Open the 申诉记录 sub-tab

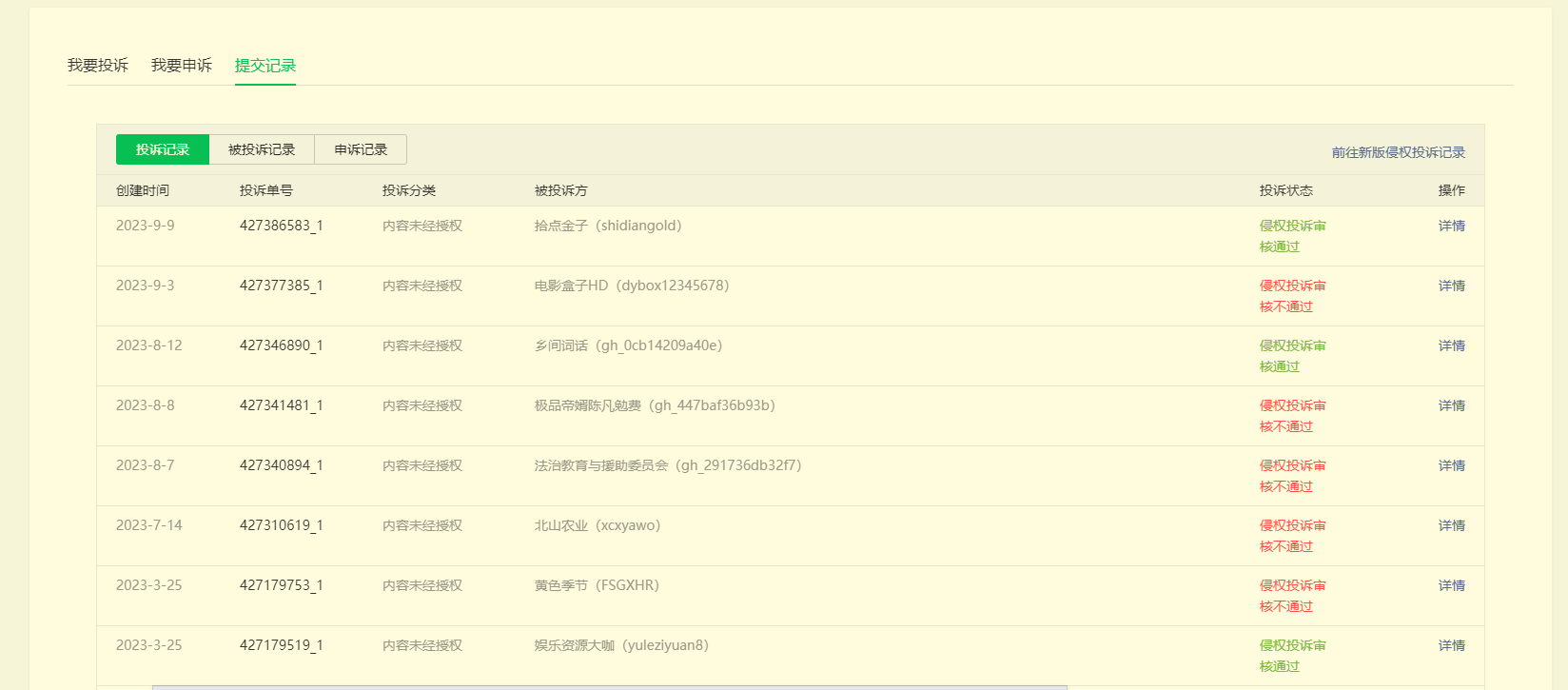coord(361,149)
